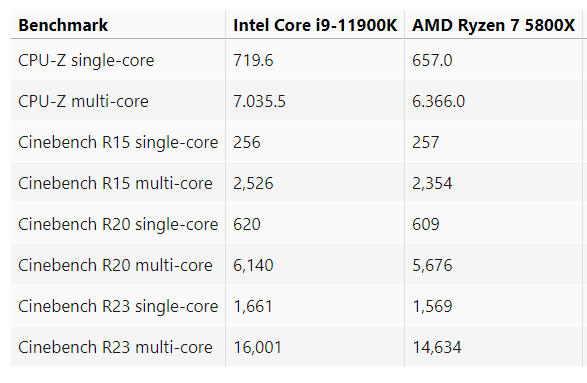This screenshot has width=587, height=383.
Task: Click the Benchmark column header
Action: point(63,25)
